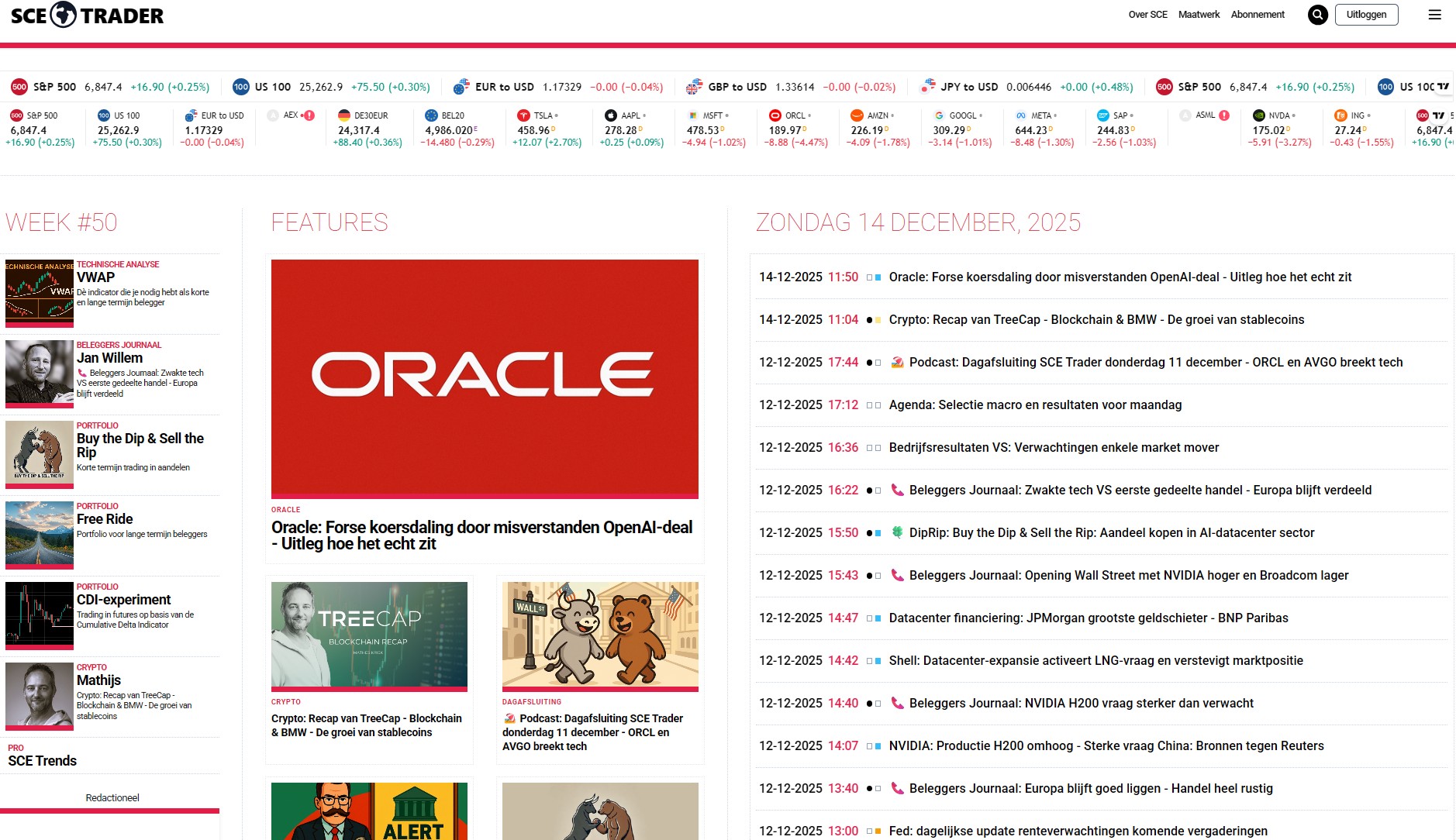This screenshot has width=1456, height=840.
Task: Click the phone icon in the 13:40 news row
Action: pos(897,788)
